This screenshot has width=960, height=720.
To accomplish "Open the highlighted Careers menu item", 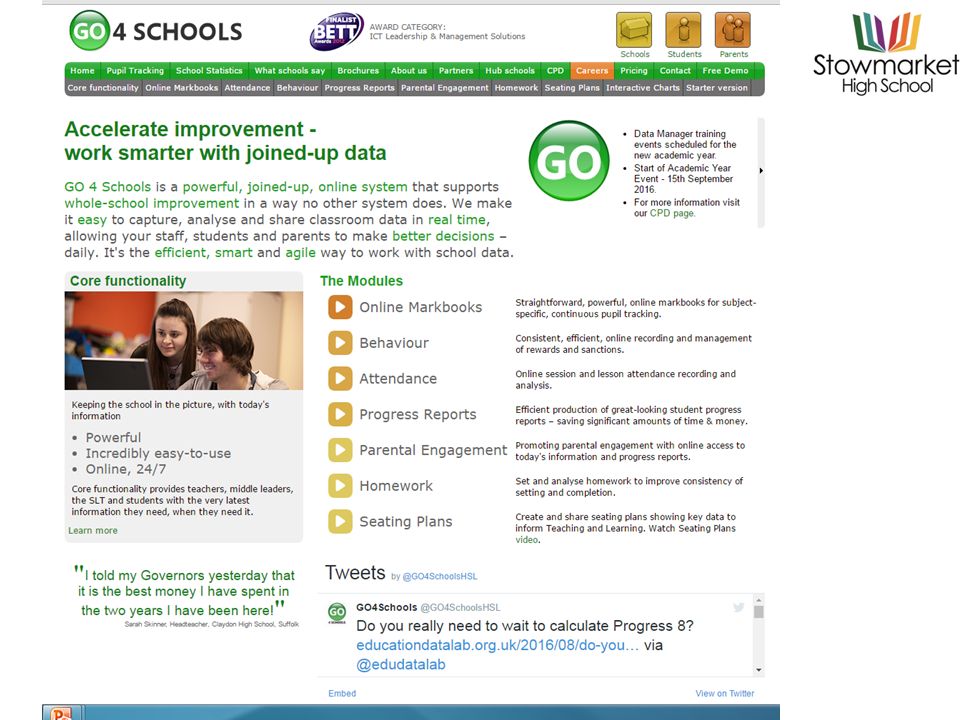I will (592, 70).
